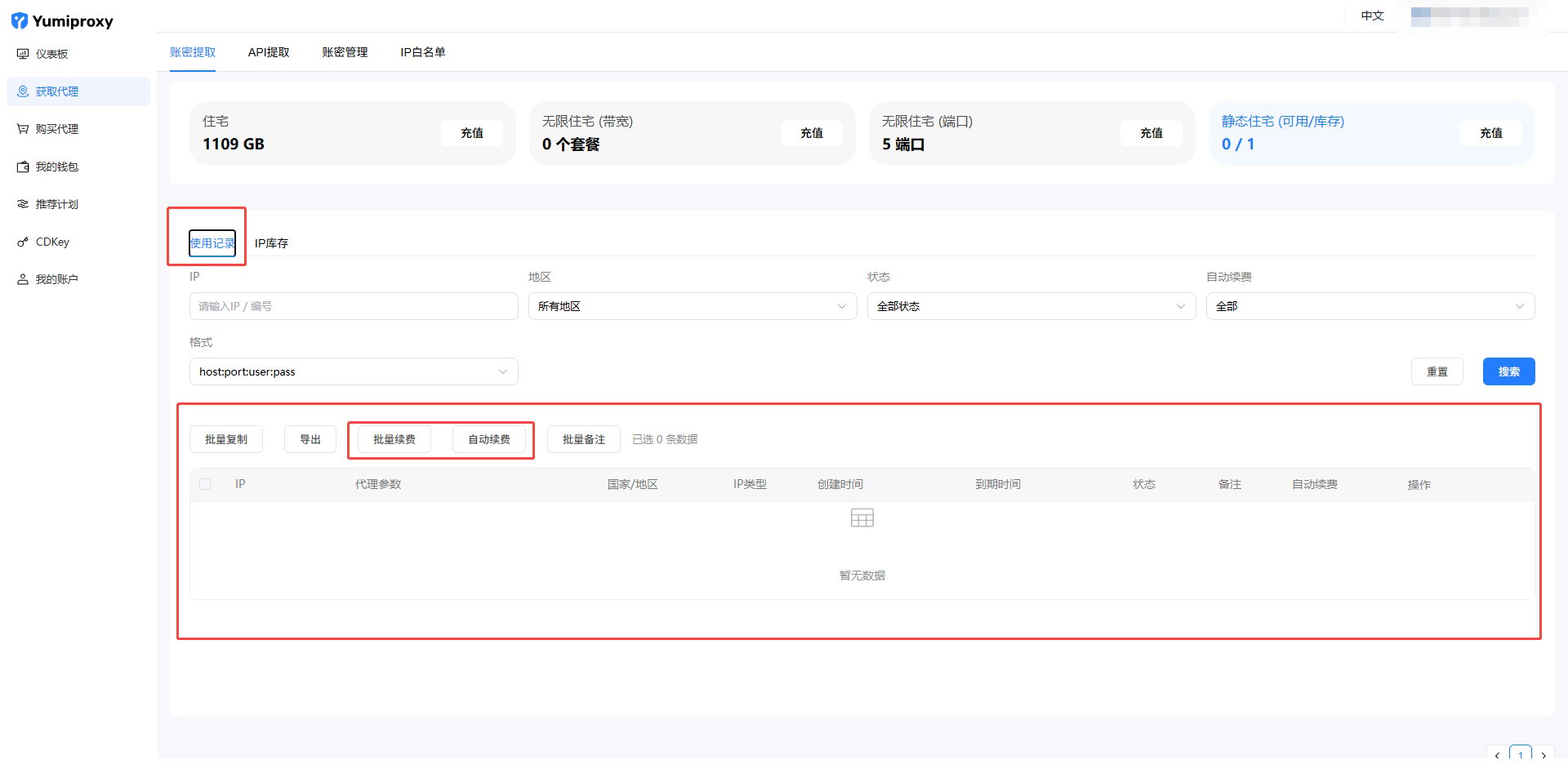Click the Yumiproxy logo icon
The width and height of the screenshot is (1568, 778).
click(20, 21)
